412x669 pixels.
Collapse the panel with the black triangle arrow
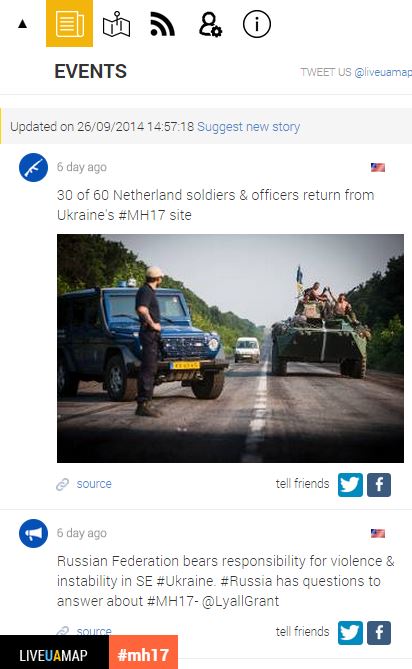(23, 24)
